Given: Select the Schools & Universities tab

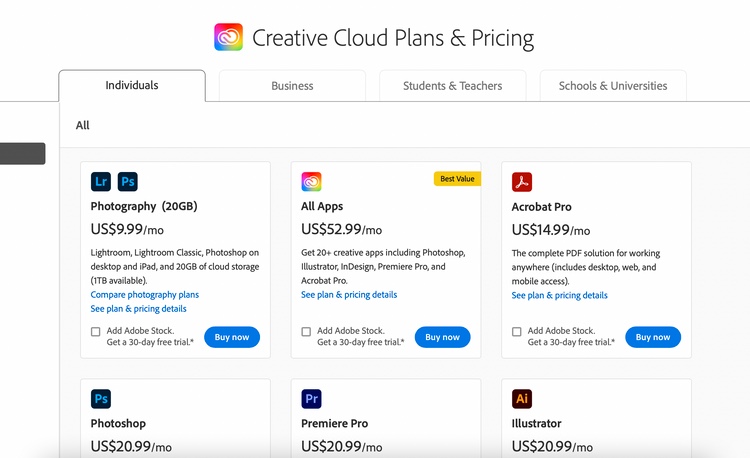Looking at the screenshot, I should 612,86.
